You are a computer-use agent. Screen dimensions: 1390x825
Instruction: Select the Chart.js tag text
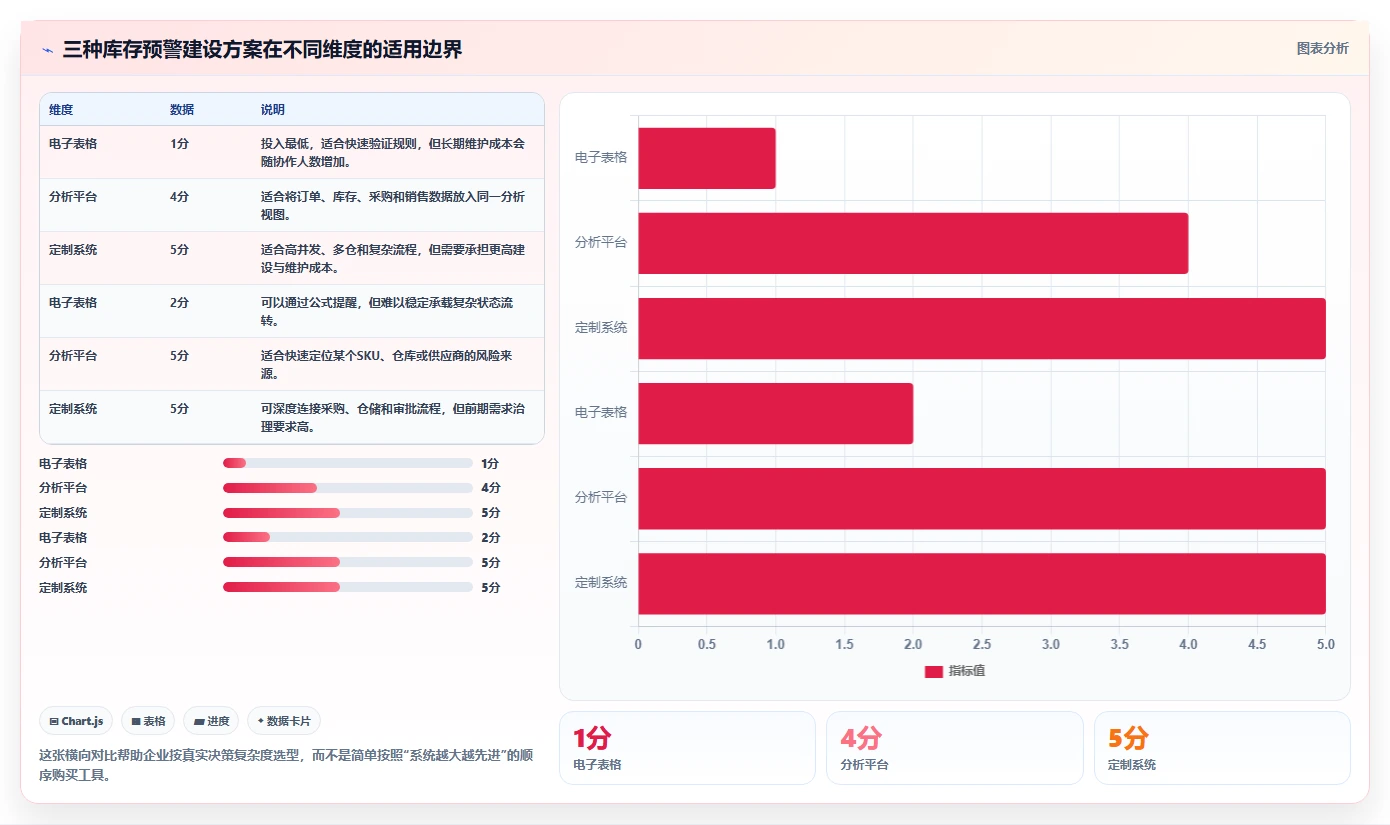pyautogui.click(x=83, y=721)
